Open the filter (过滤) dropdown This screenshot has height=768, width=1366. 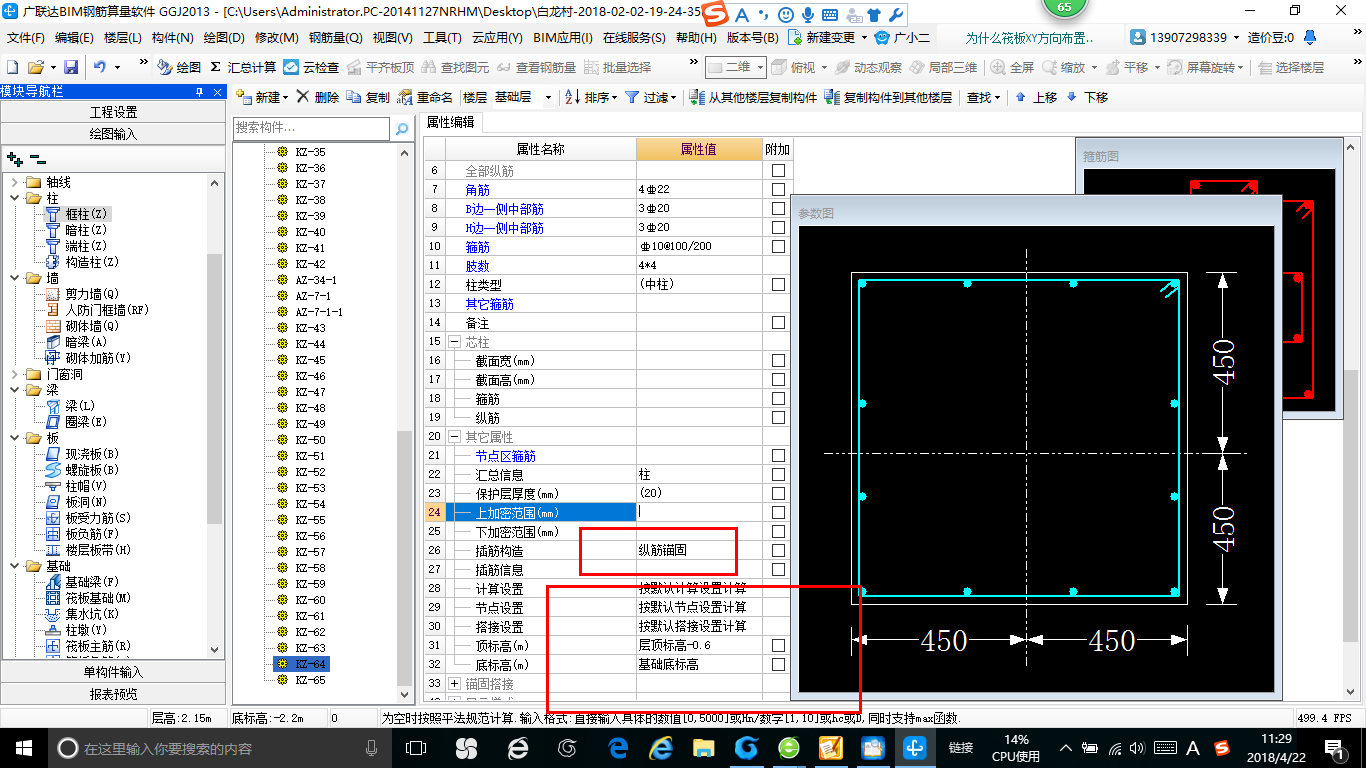pos(651,97)
